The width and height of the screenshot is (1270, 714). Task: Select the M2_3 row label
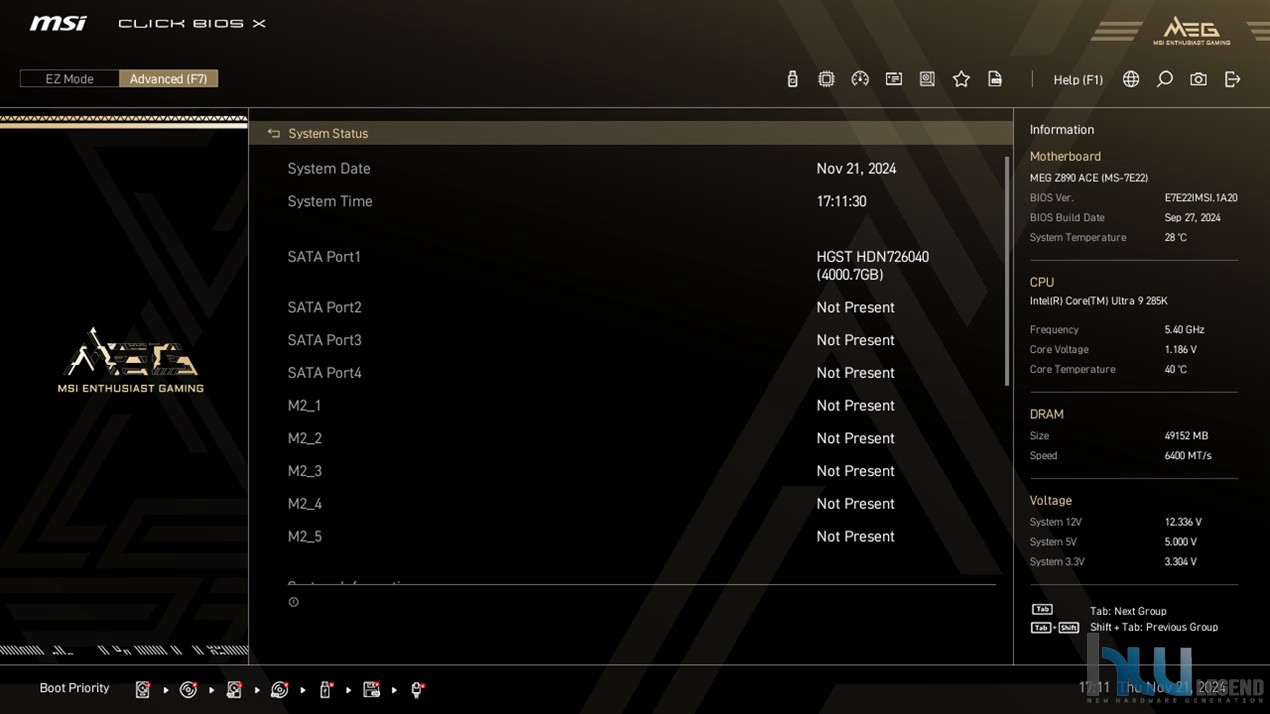click(x=304, y=472)
